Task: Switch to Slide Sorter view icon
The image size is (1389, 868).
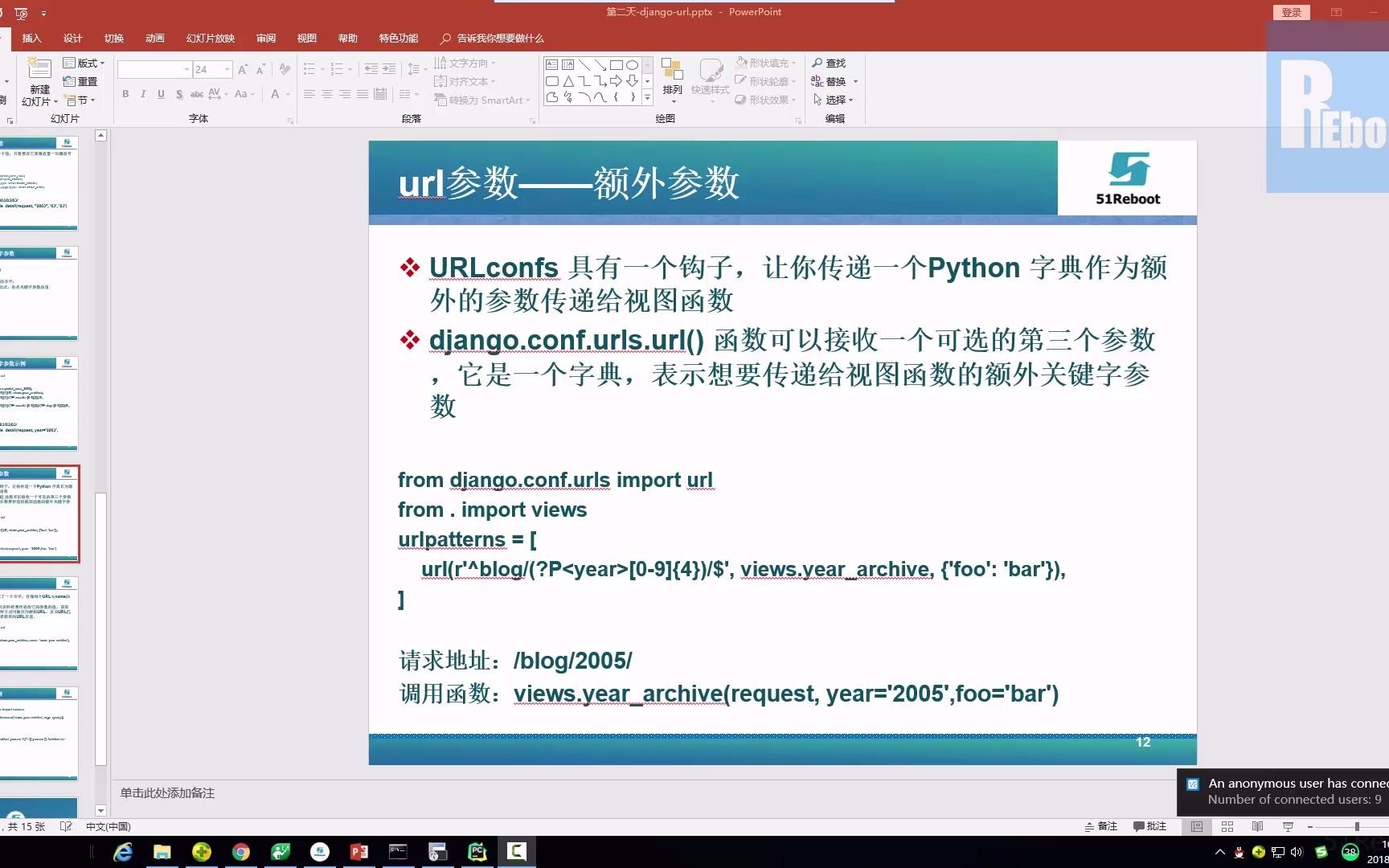Action: coord(1227,826)
